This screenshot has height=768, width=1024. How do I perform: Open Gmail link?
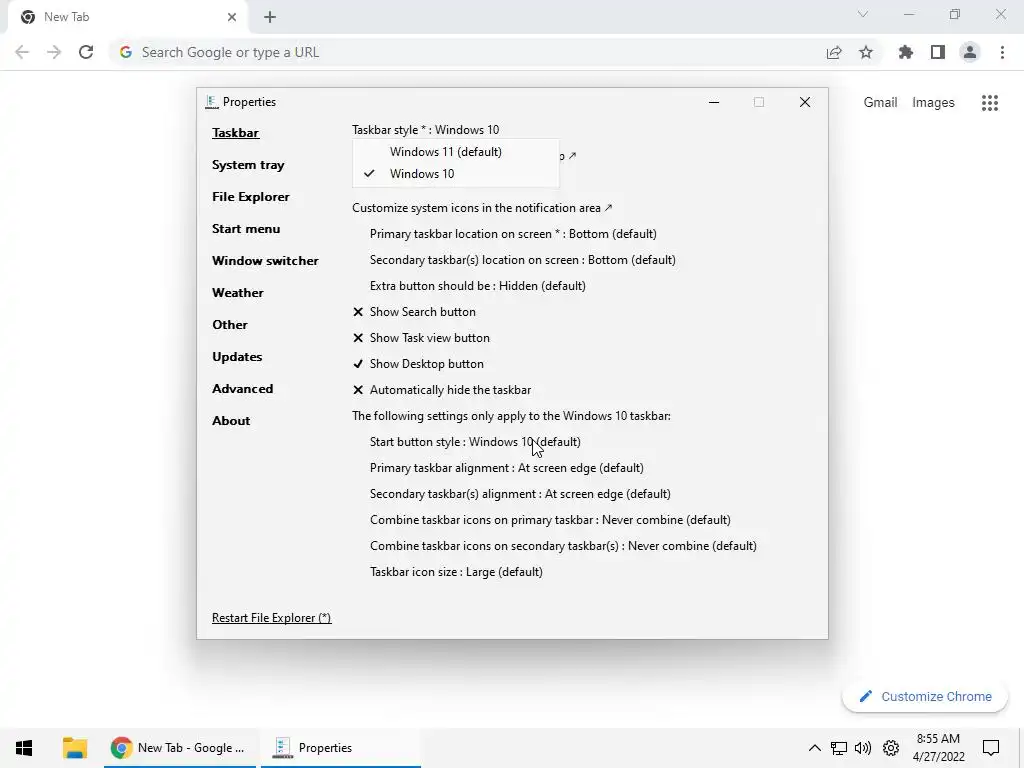(880, 103)
